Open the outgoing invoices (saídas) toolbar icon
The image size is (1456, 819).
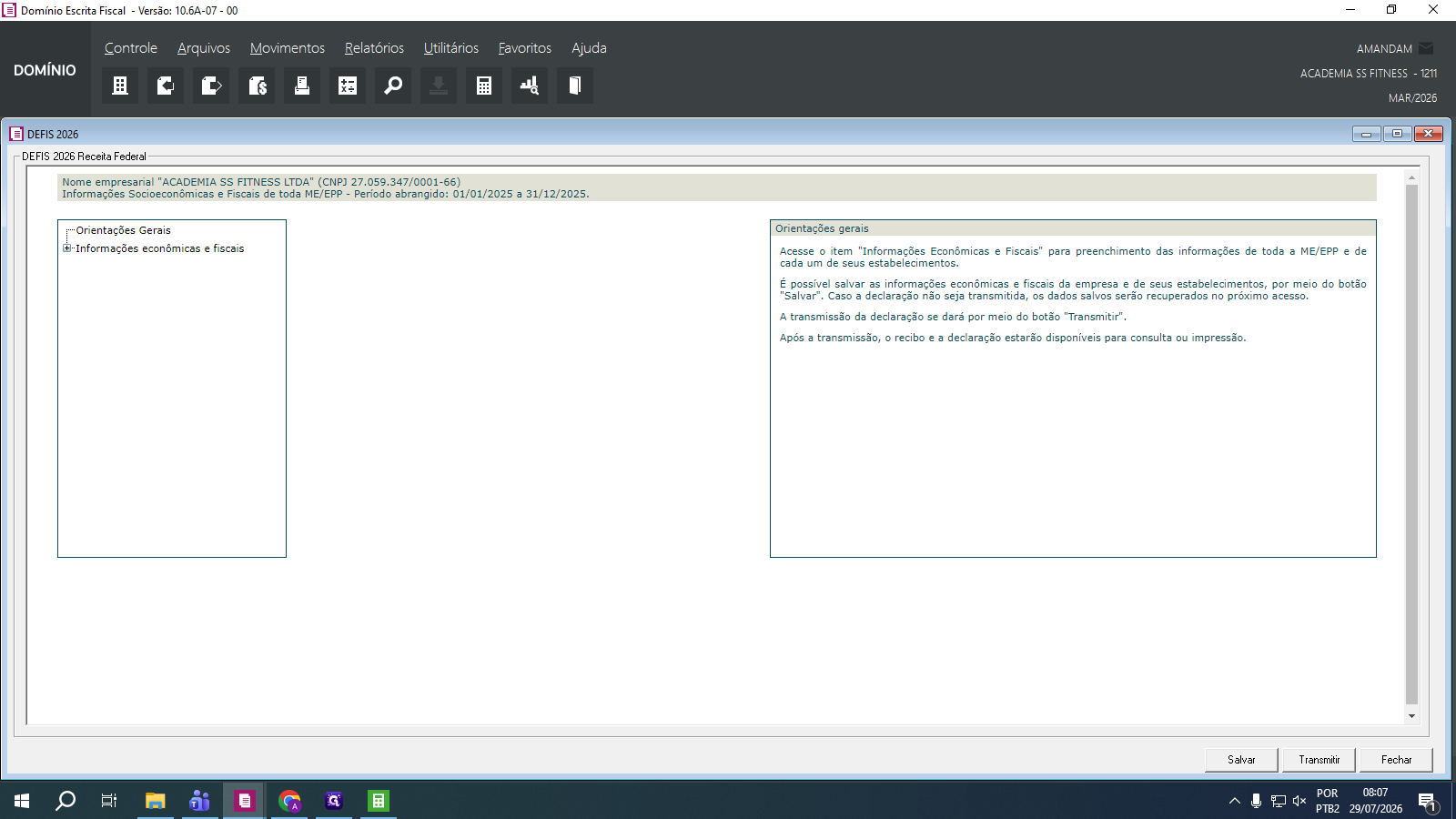click(x=211, y=86)
